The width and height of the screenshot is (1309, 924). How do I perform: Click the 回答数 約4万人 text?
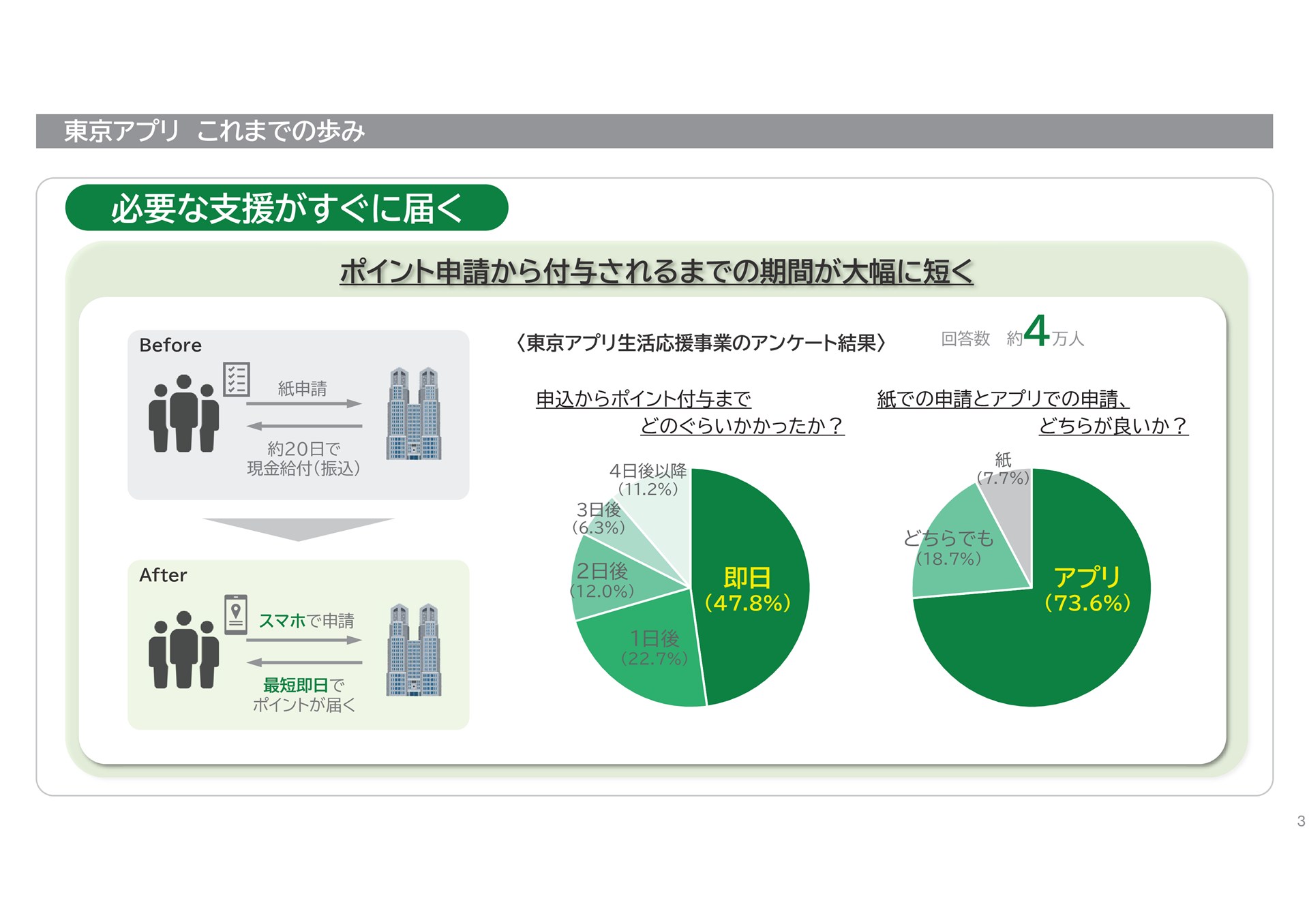click(1012, 333)
